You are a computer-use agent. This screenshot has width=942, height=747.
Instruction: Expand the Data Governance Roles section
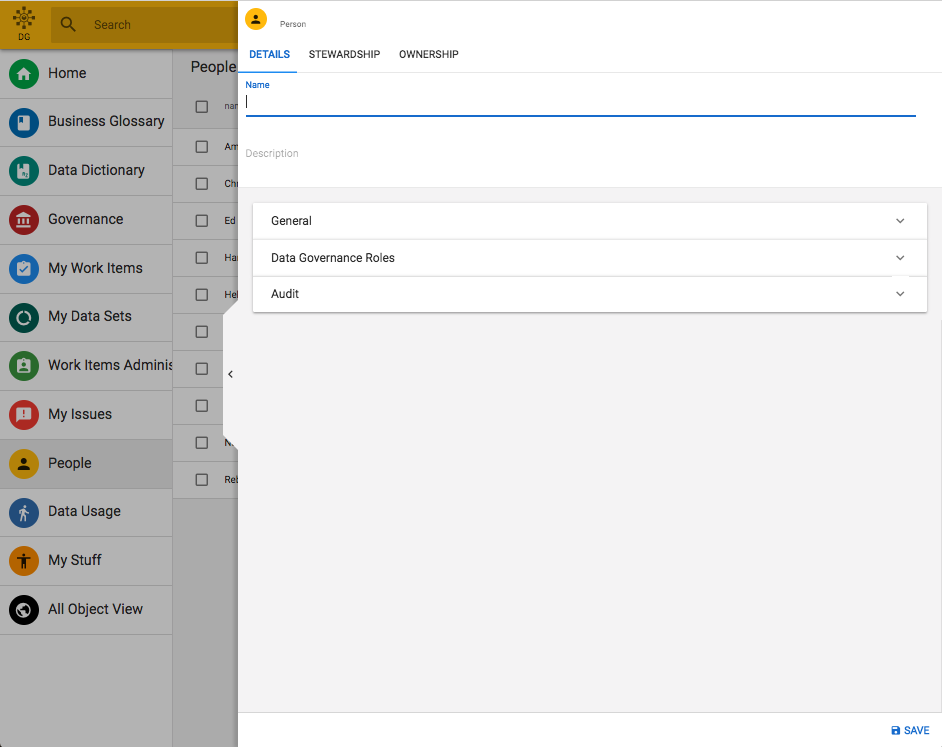(589, 258)
